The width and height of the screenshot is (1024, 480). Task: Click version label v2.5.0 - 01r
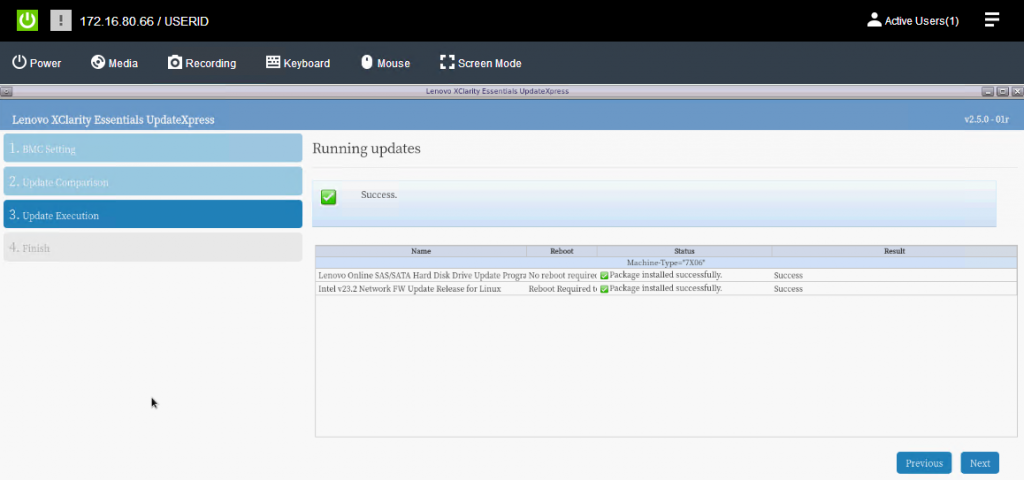pos(987,120)
